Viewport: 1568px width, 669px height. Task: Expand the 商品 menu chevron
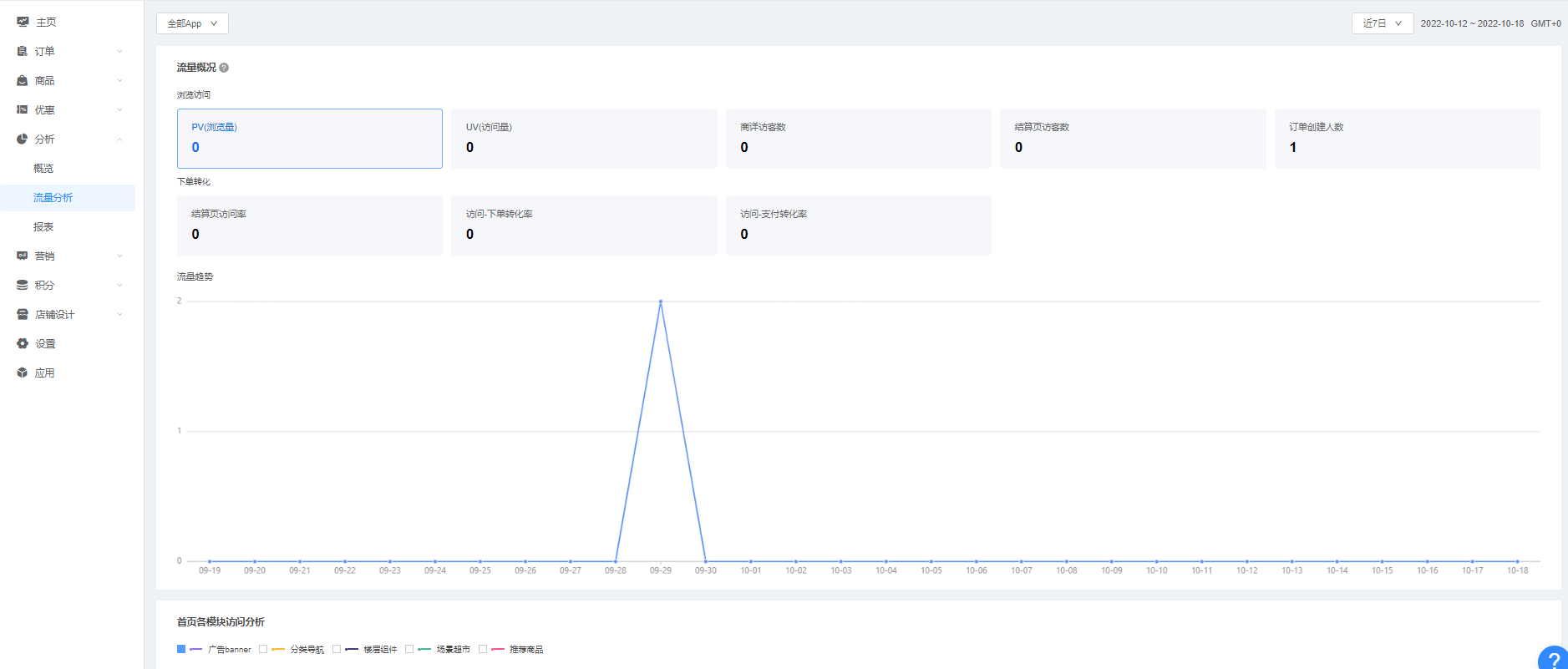coord(119,81)
